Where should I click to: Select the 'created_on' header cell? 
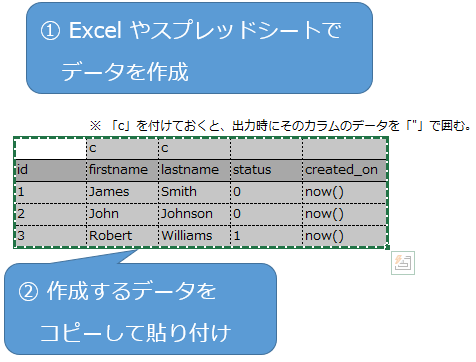click(x=345, y=170)
